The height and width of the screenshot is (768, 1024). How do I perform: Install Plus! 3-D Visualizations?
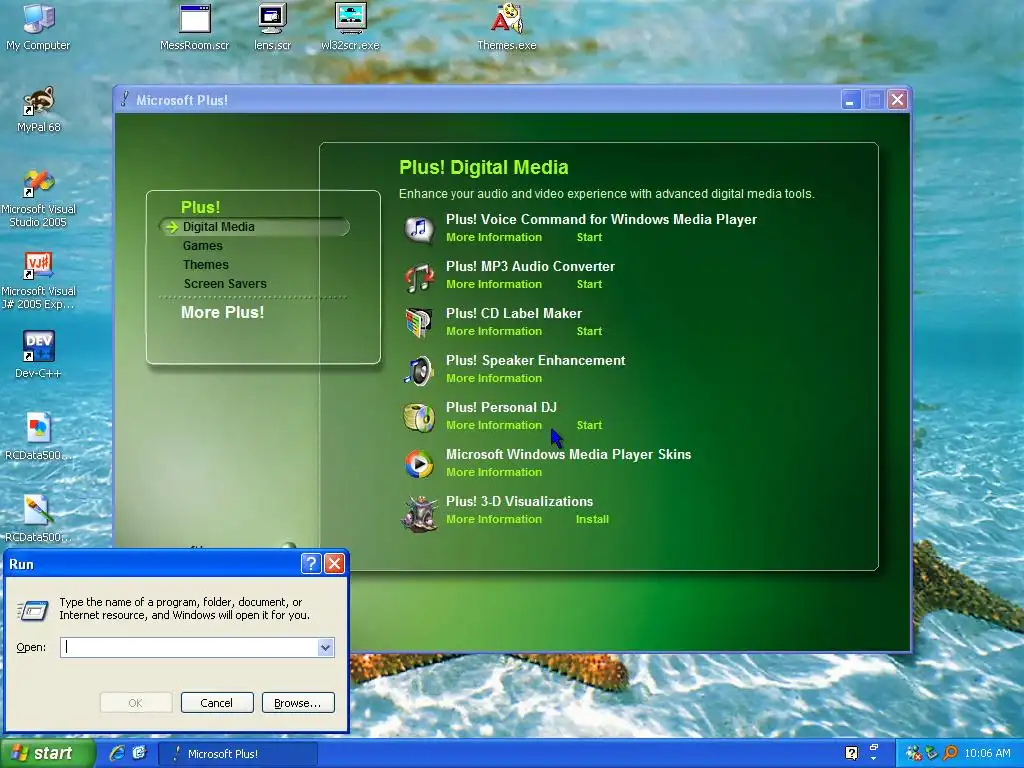[592, 519]
